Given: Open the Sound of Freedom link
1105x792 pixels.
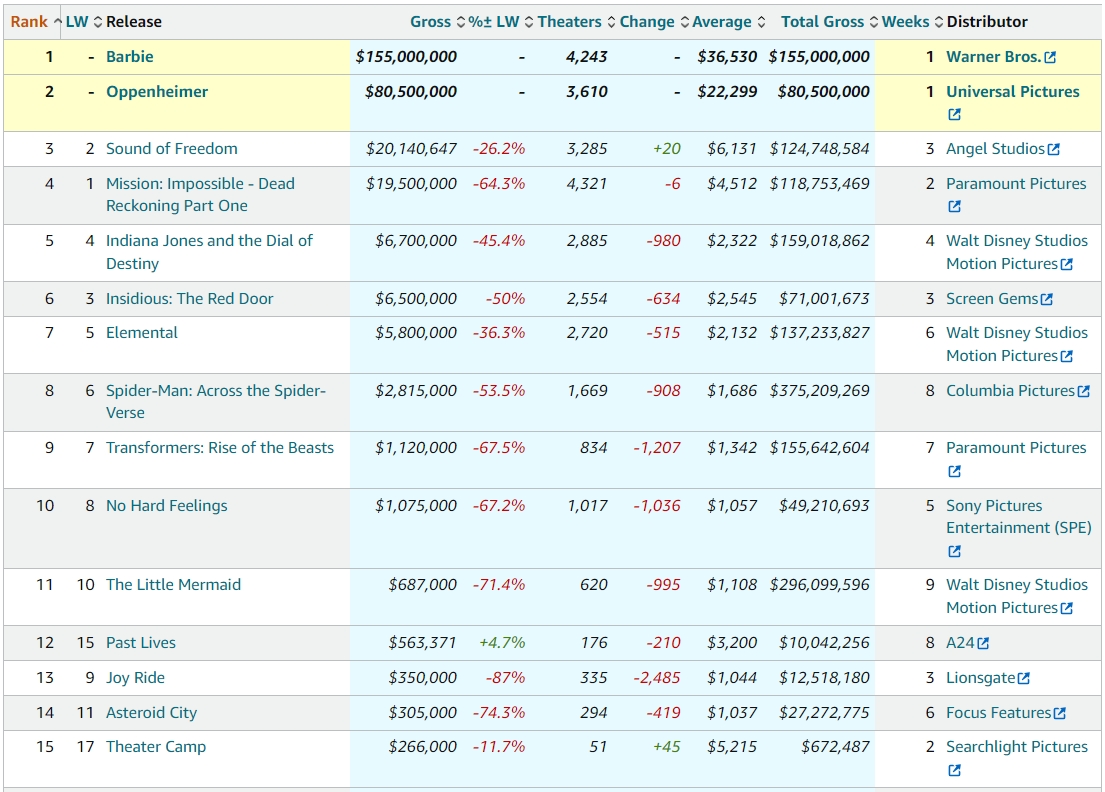Looking at the screenshot, I should click(x=172, y=149).
